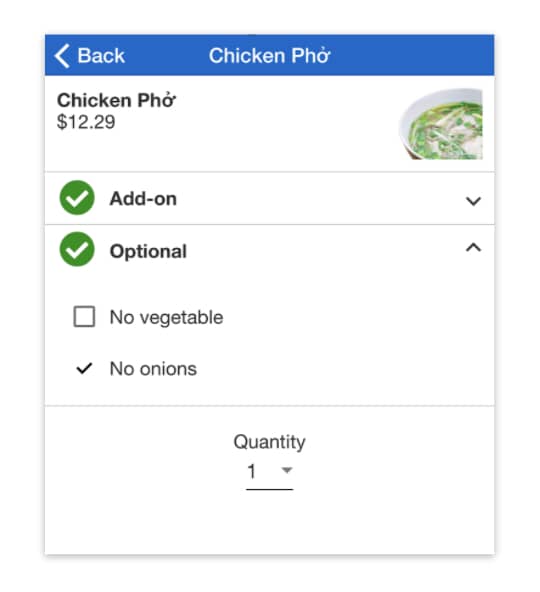Click the blue header bar's empty right side

412,55
